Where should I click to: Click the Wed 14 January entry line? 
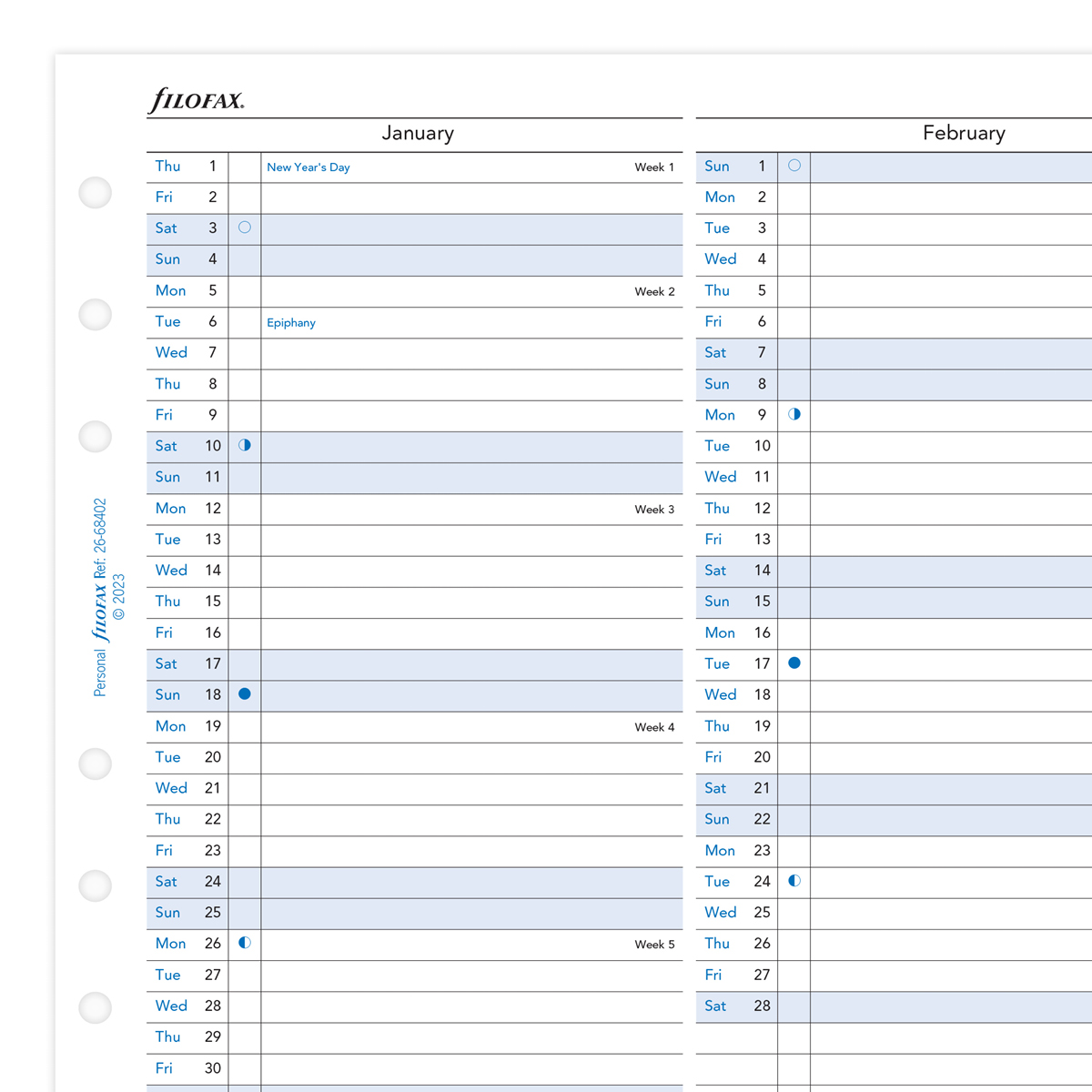click(x=471, y=571)
